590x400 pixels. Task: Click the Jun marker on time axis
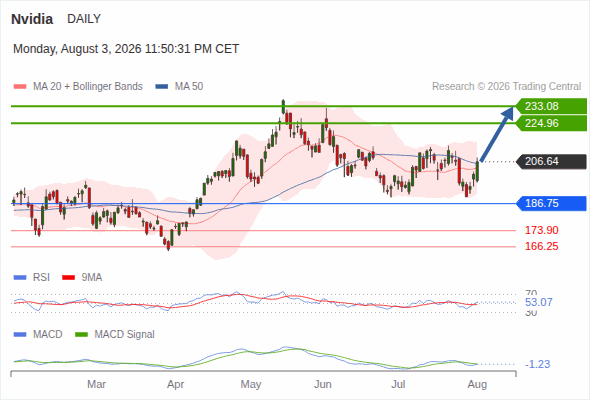click(x=323, y=384)
